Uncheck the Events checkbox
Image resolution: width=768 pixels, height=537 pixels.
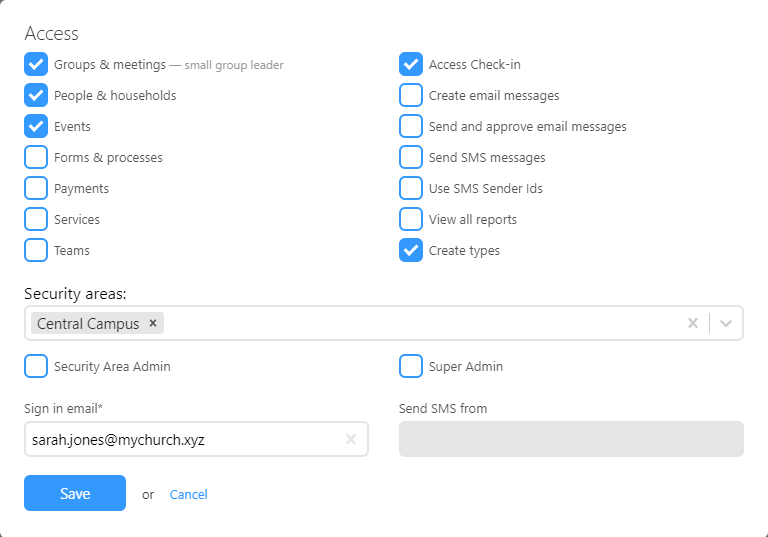36,126
